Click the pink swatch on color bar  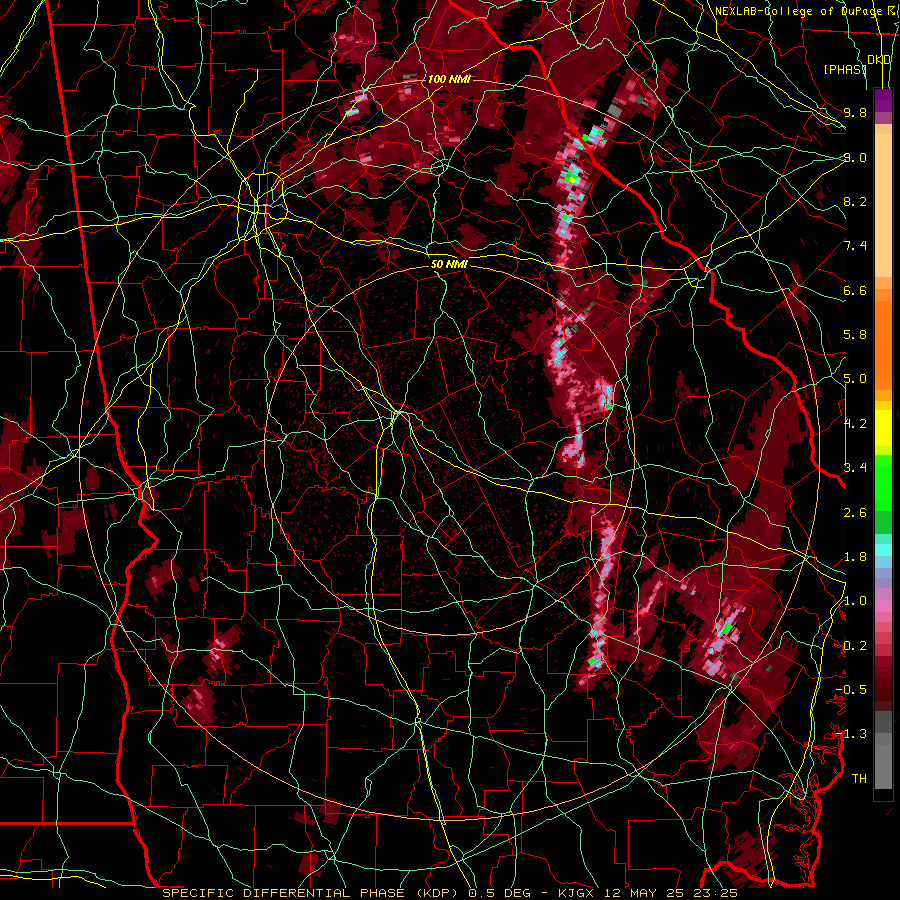pyautogui.click(x=883, y=606)
